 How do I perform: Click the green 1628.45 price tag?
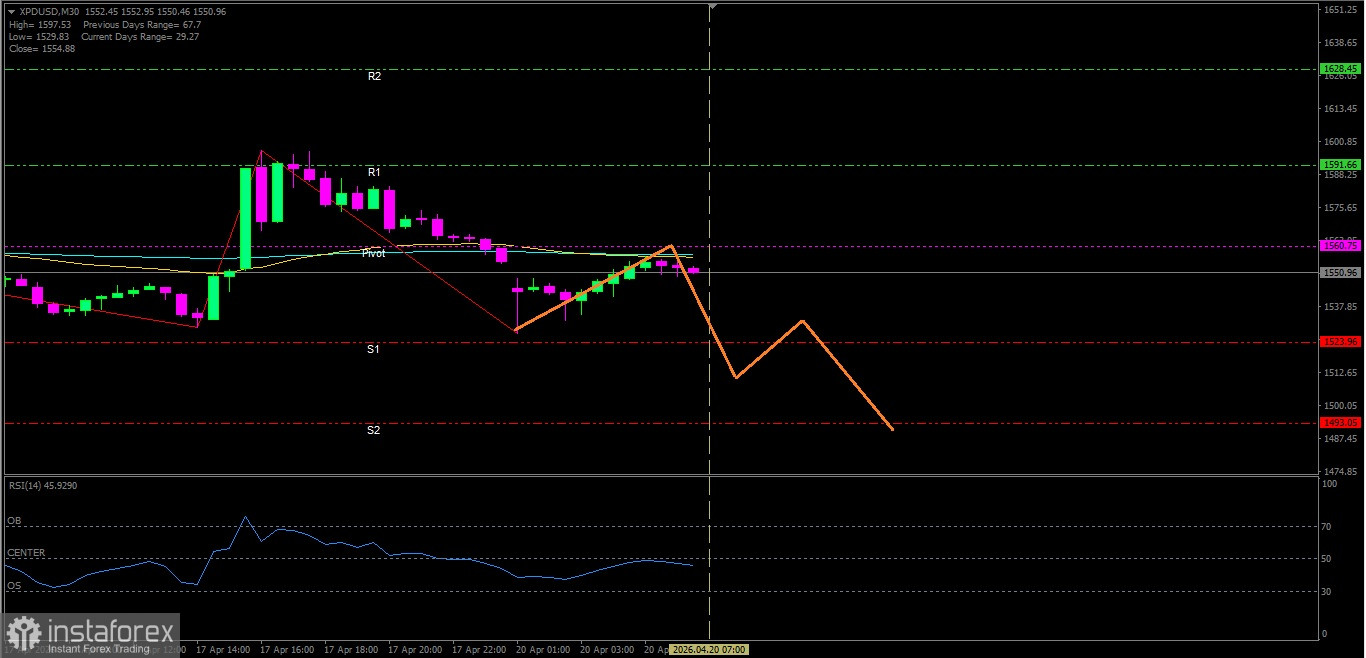[1340, 69]
